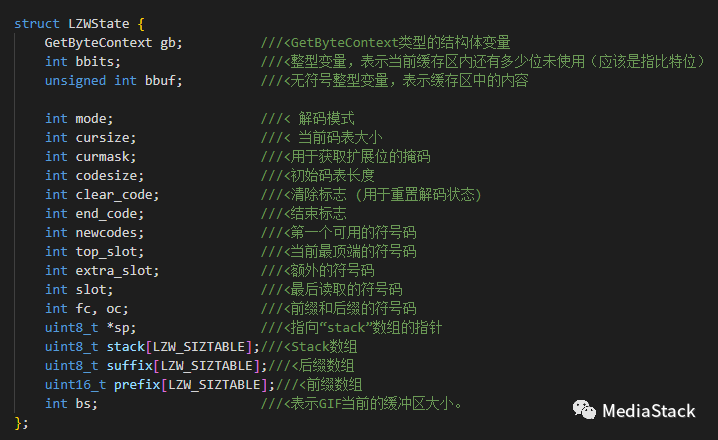The height and width of the screenshot is (440, 718).
Task: Click the clear_code variable
Action: pyautogui.click(x=116, y=194)
